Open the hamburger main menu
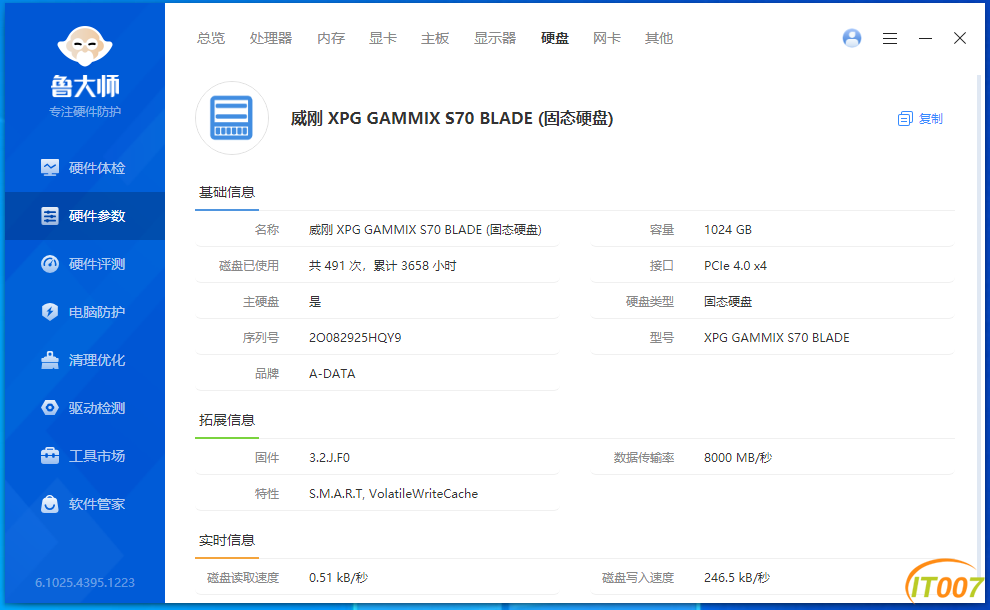This screenshot has height=610, width=990. pos(890,39)
